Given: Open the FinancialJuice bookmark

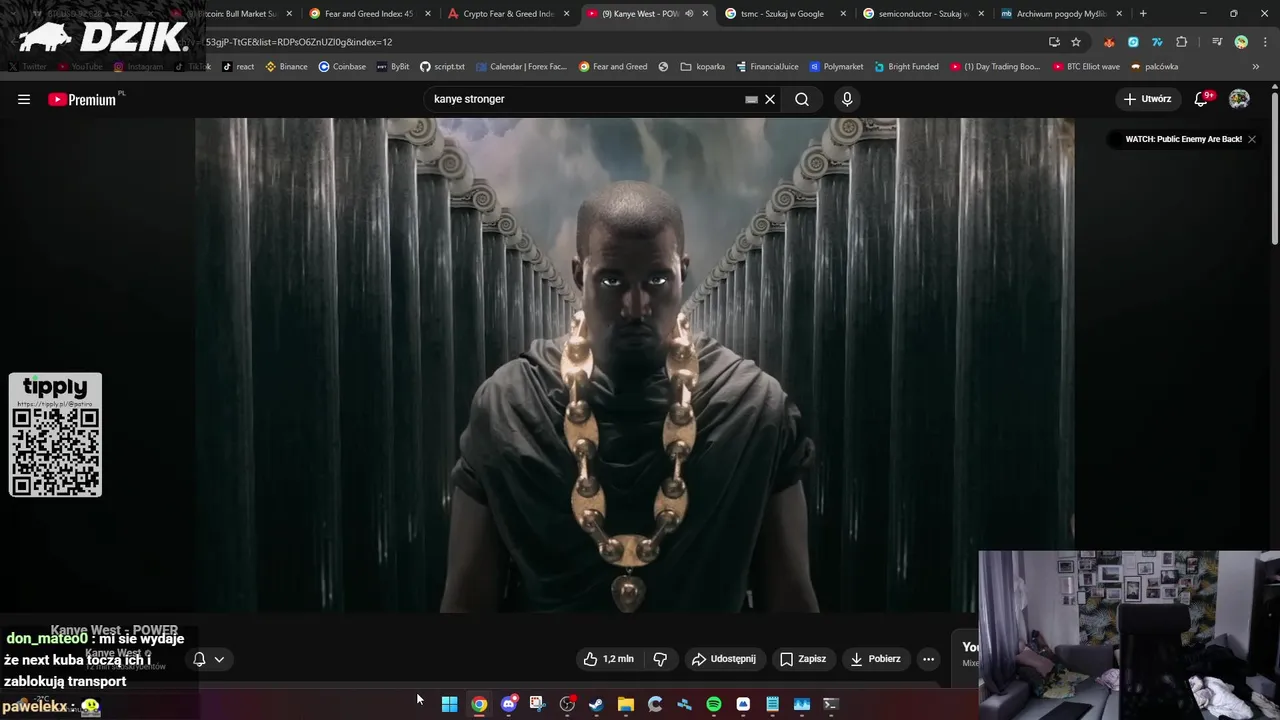Looking at the screenshot, I should click(767, 67).
